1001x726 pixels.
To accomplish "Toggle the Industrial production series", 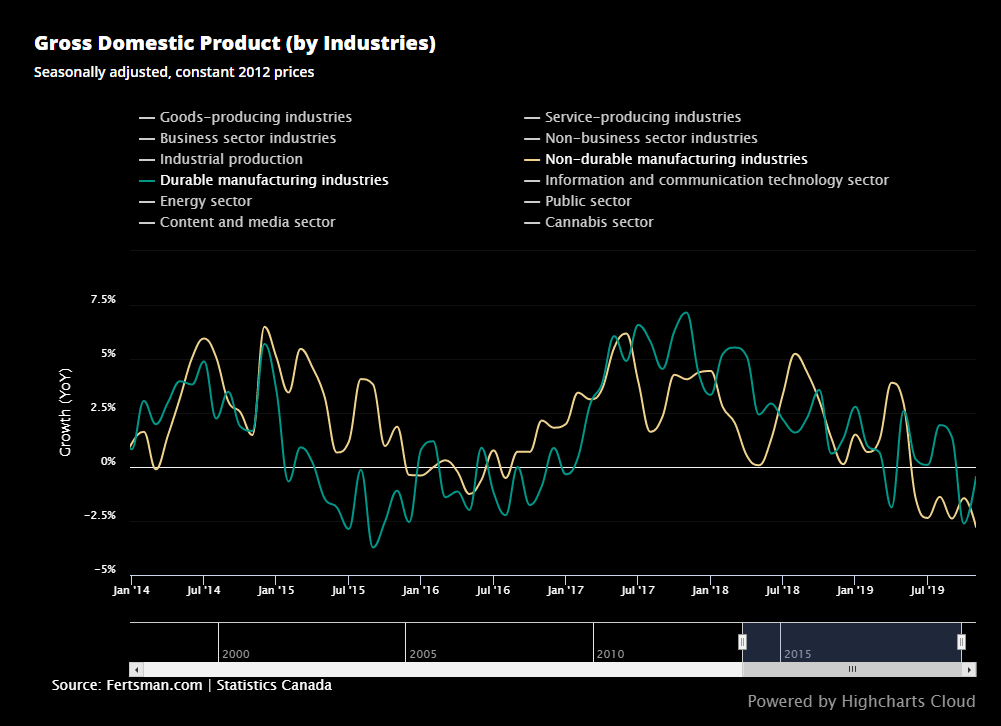I will tap(231, 159).
